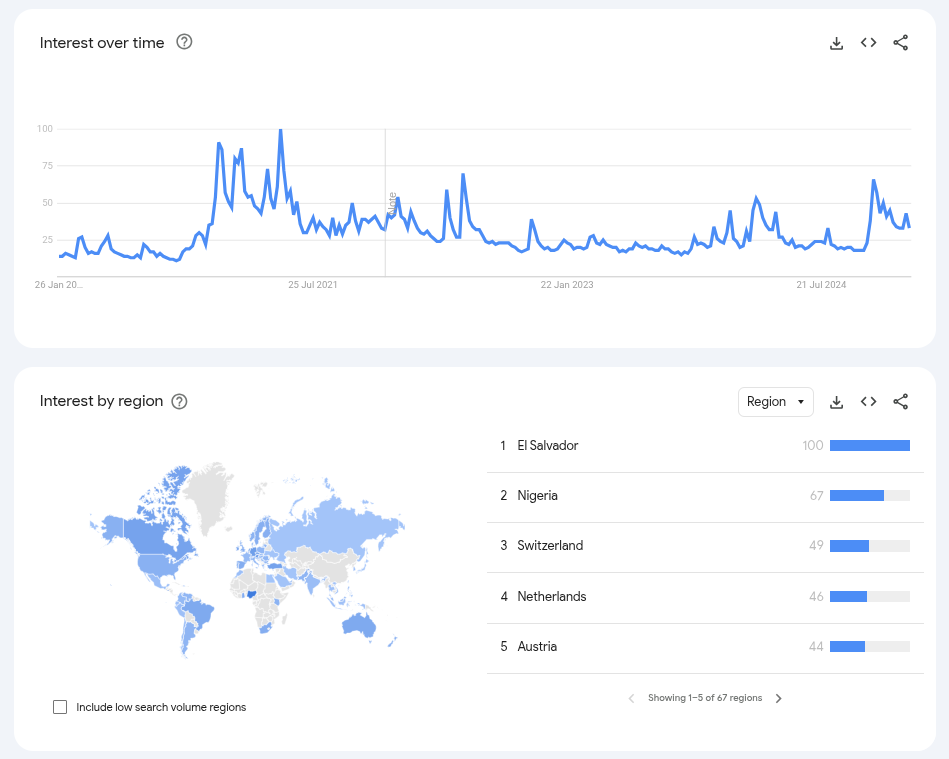Open embed code for the region comparison
The image size is (949, 759).
(x=868, y=401)
